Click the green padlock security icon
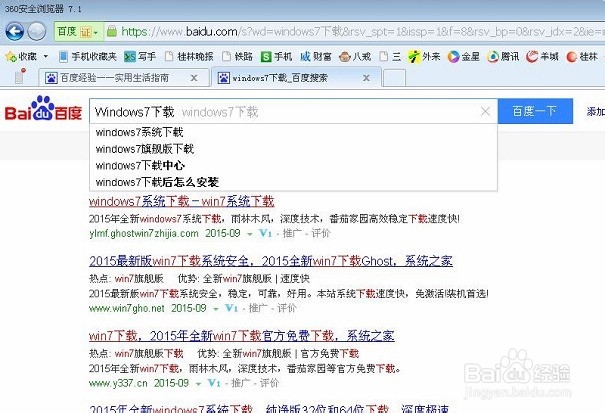This screenshot has width=605, height=413. 112,31
